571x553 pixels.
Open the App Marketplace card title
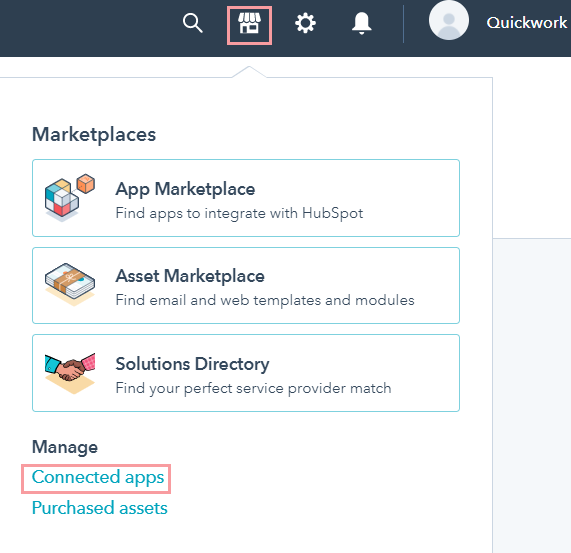[185, 189]
